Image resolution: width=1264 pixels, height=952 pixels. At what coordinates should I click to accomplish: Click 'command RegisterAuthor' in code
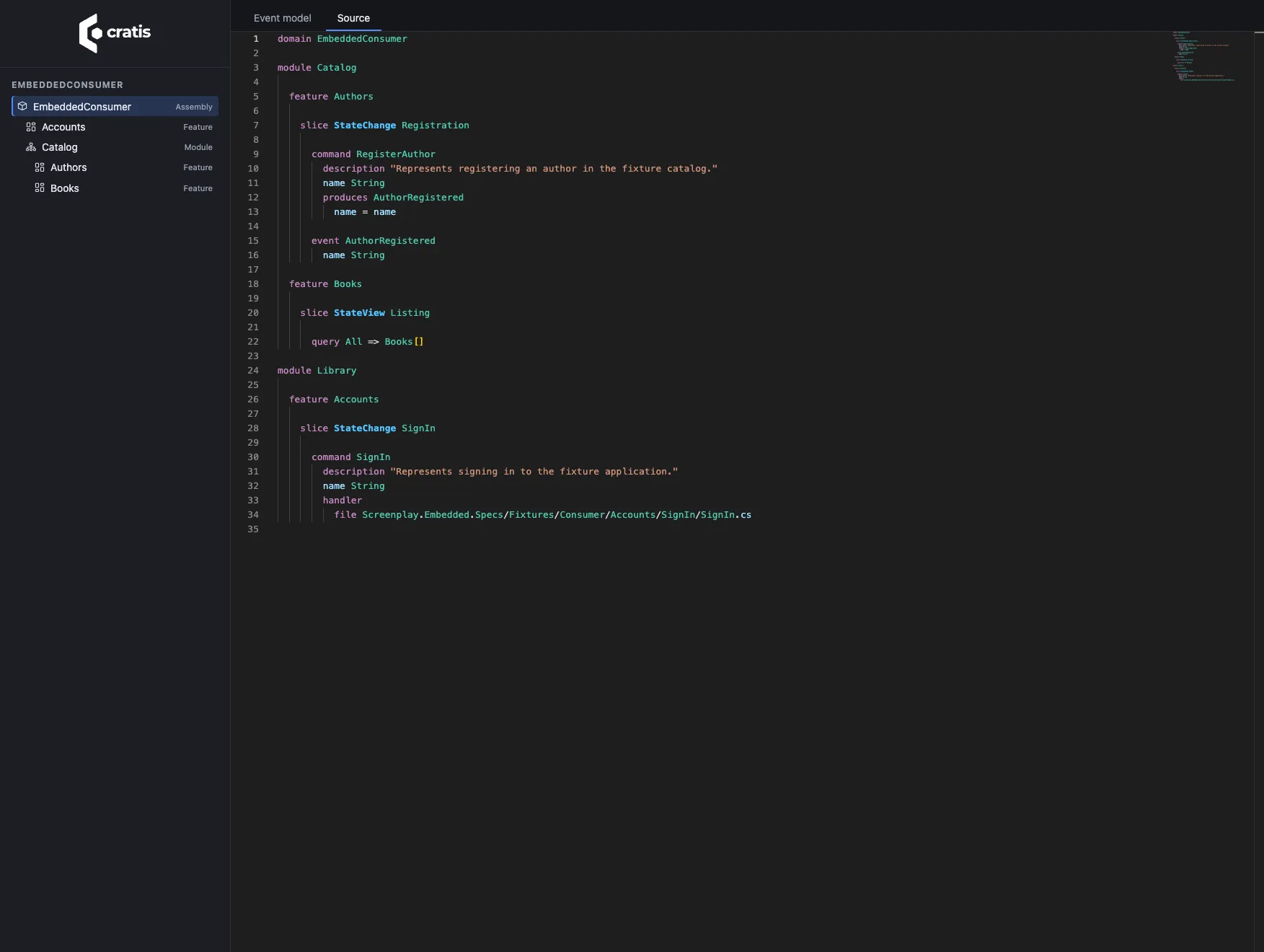374,154
